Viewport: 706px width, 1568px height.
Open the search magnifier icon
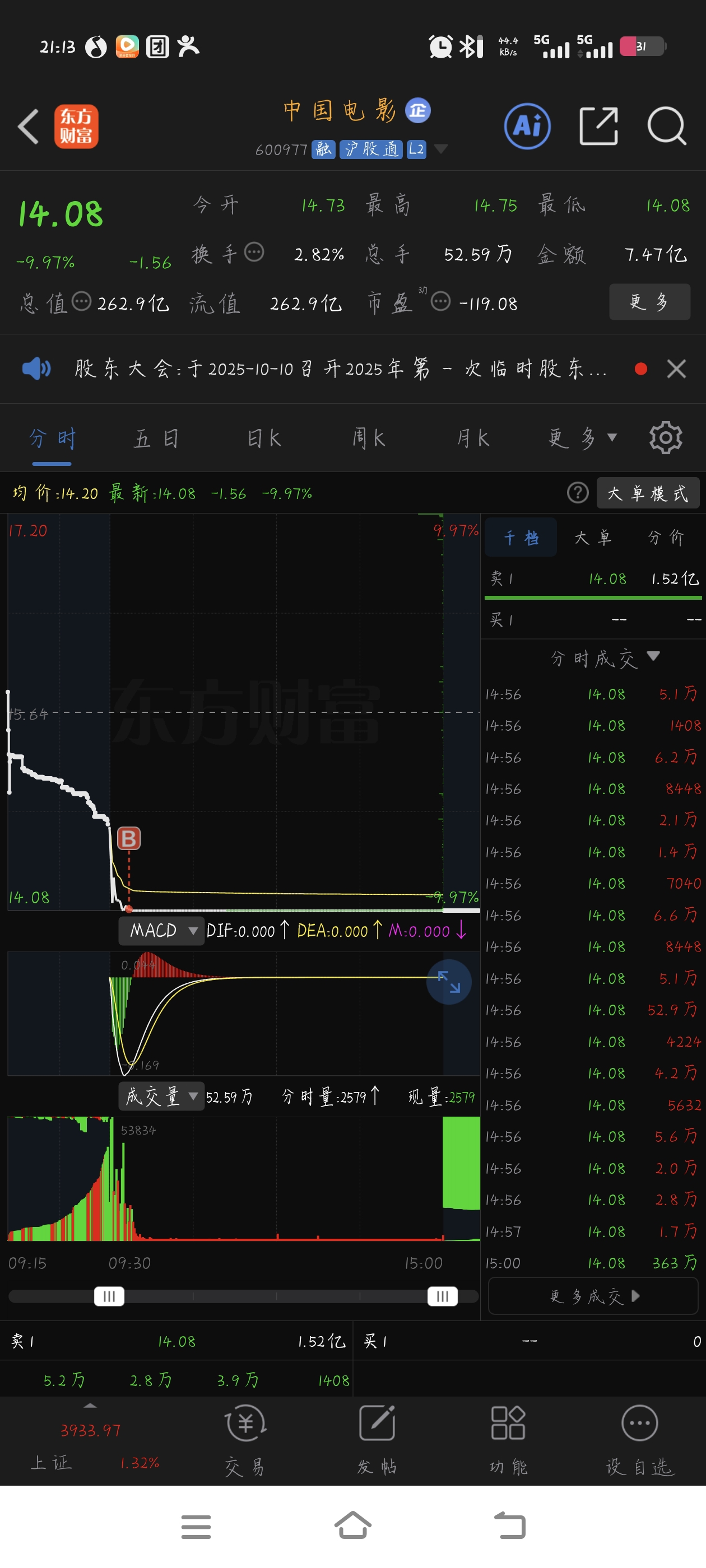click(667, 127)
